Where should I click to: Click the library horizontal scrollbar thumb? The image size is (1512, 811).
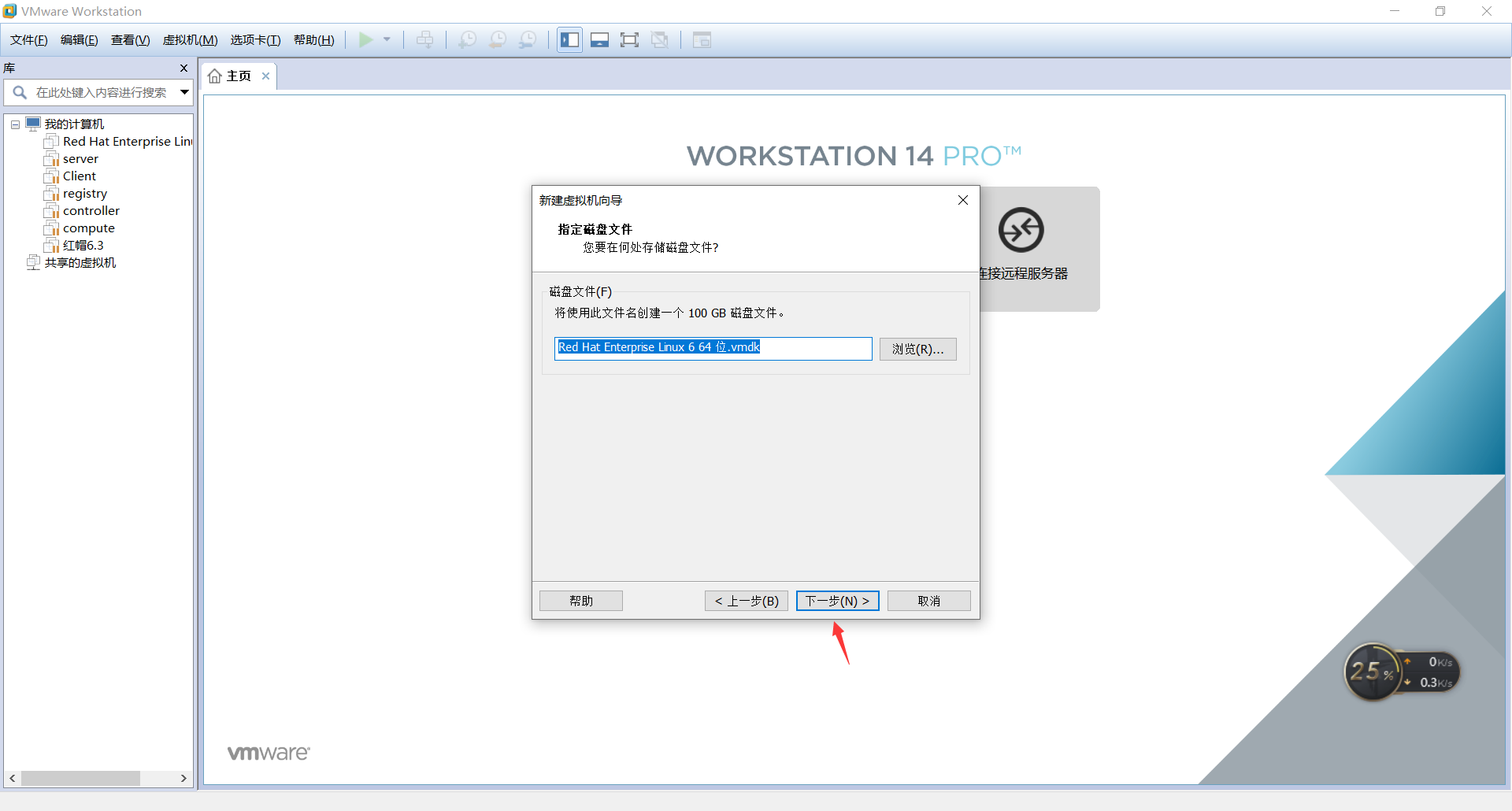click(80, 778)
